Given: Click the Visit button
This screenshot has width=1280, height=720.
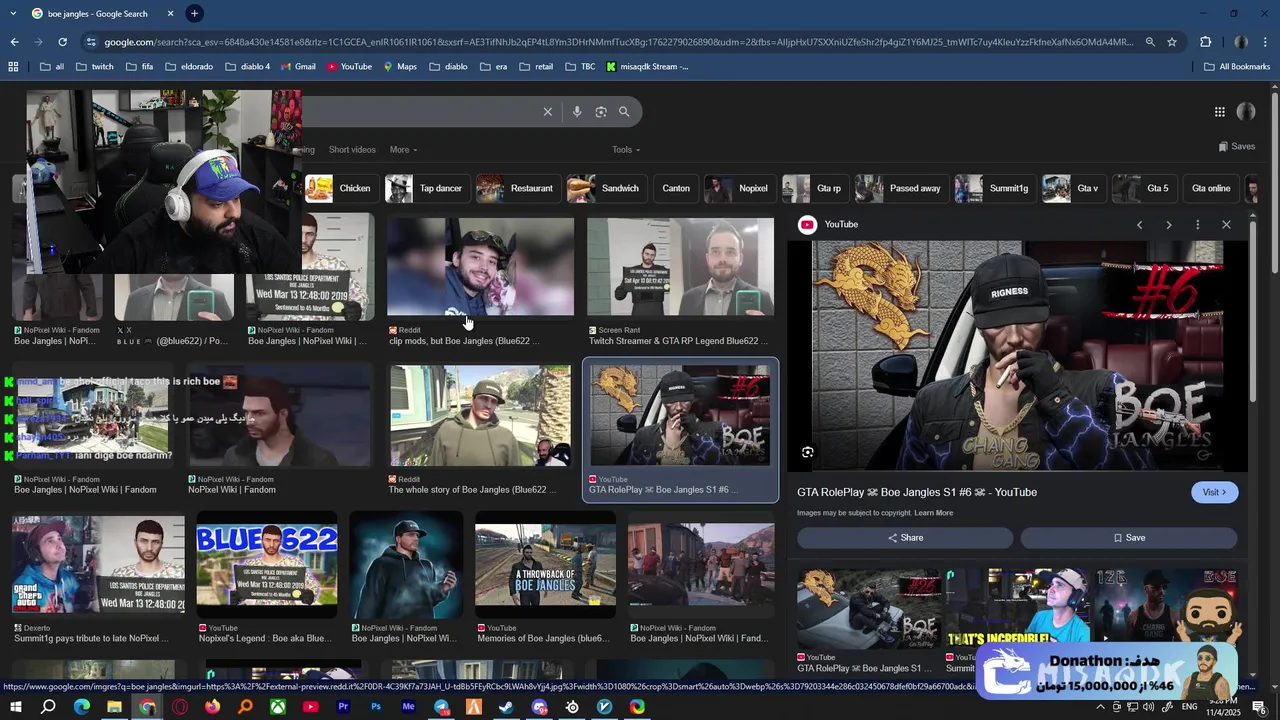Looking at the screenshot, I should (1214, 492).
